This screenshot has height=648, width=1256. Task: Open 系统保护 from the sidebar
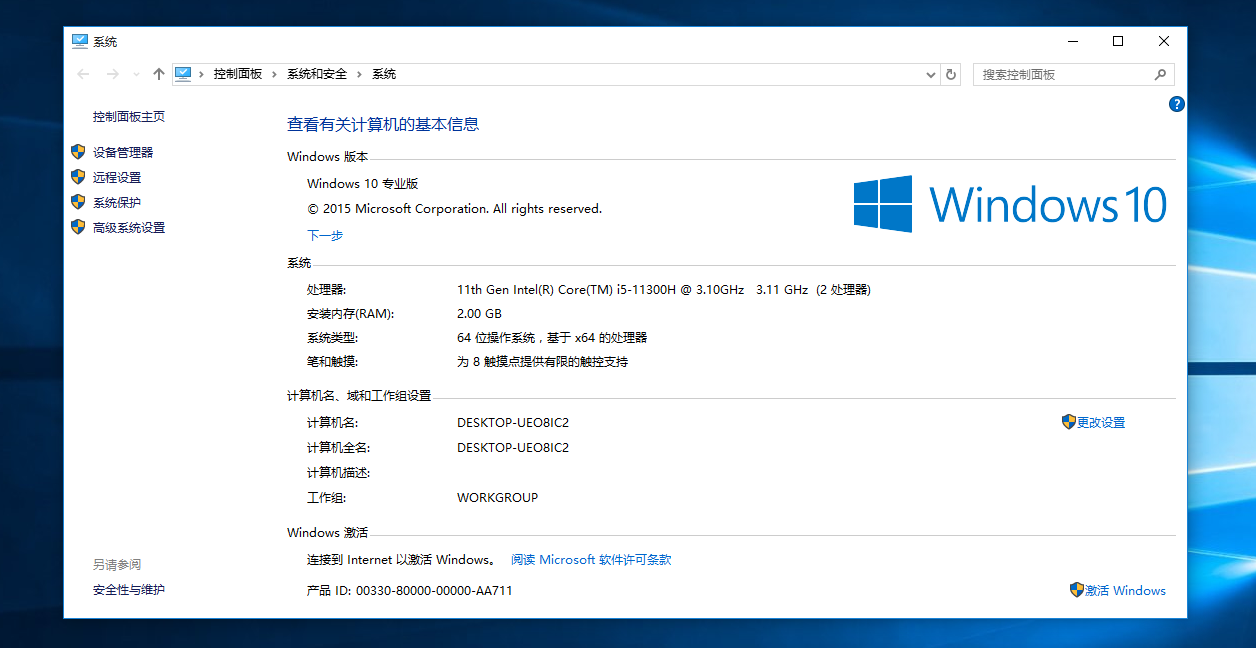coord(117,203)
